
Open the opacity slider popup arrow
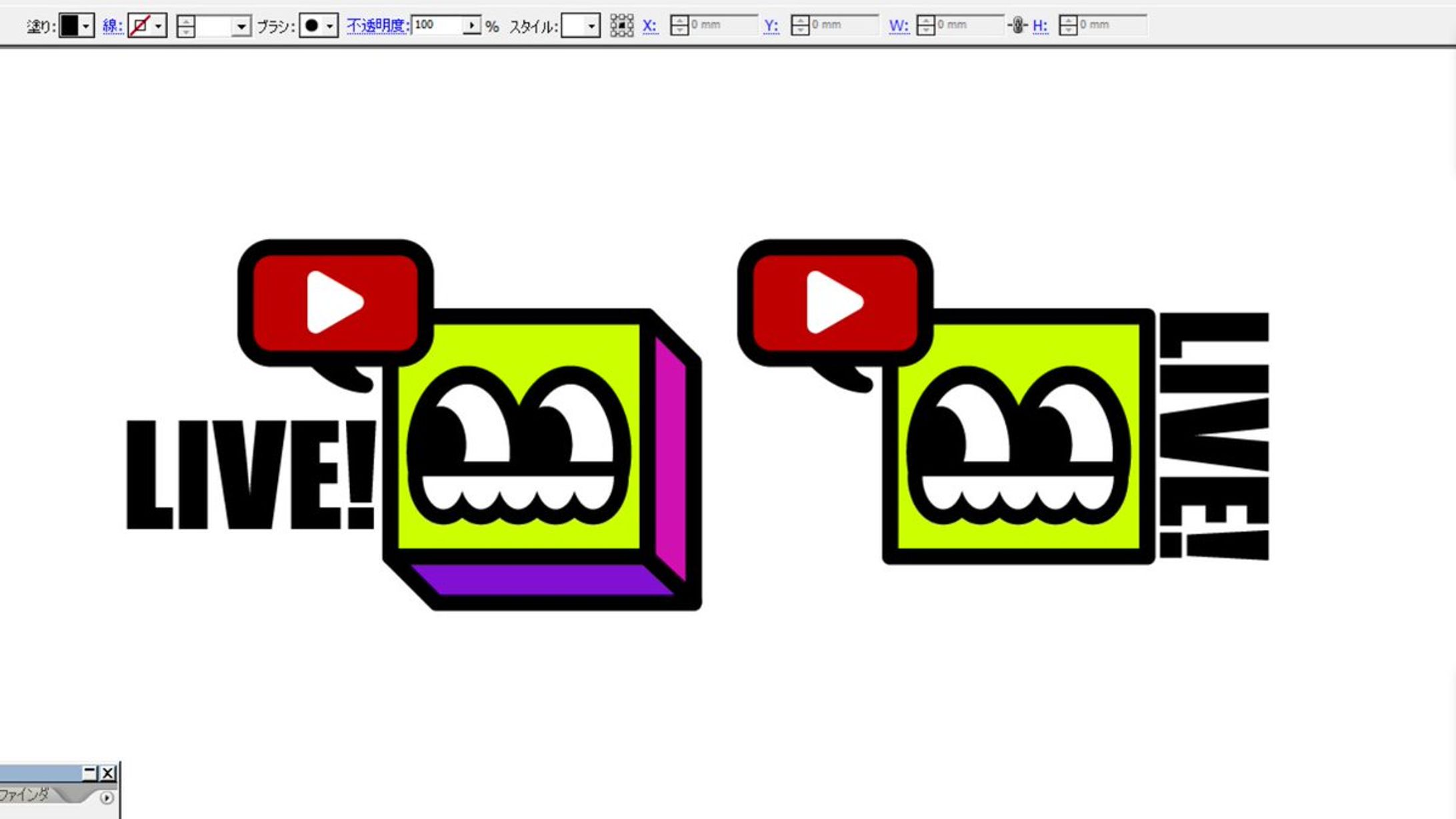coord(471,25)
